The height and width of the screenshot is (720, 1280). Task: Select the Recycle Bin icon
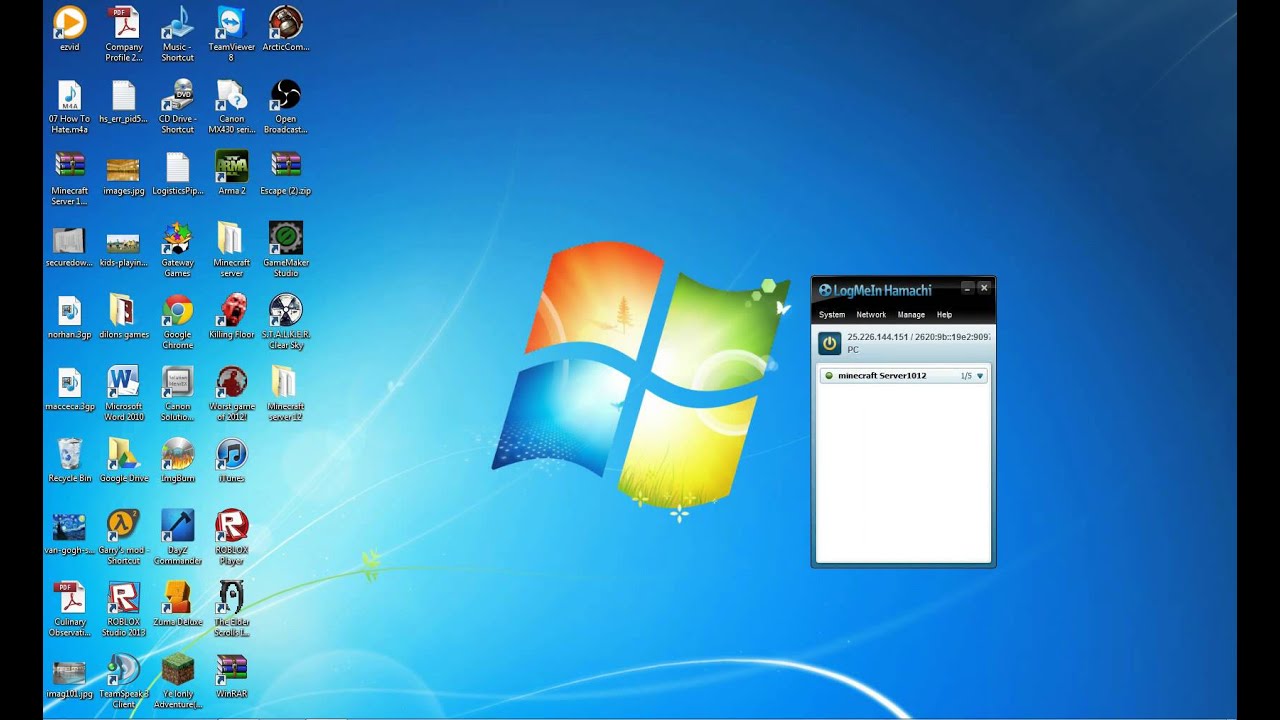[x=69, y=454]
